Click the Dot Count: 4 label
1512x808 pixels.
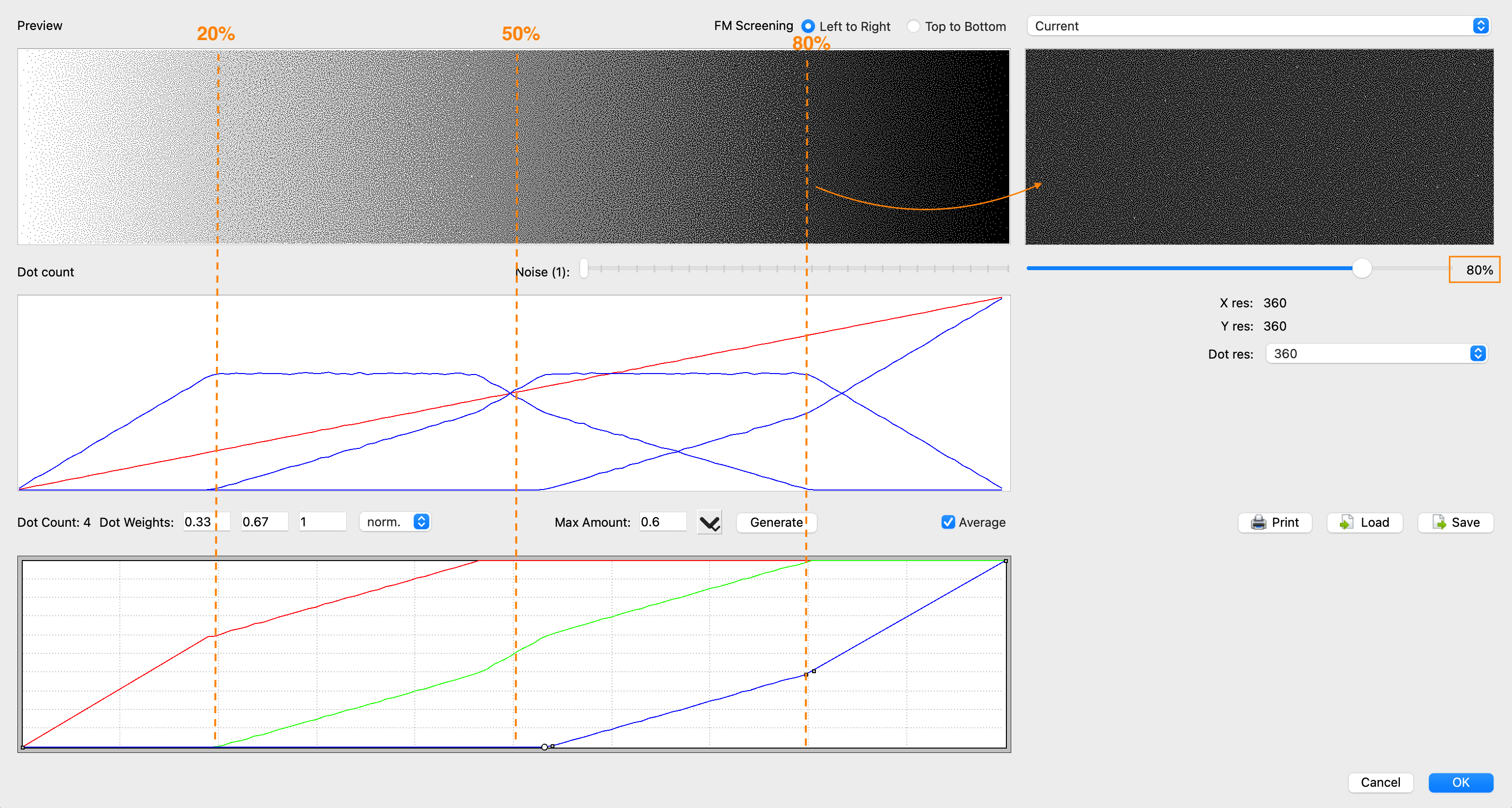click(54, 522)
